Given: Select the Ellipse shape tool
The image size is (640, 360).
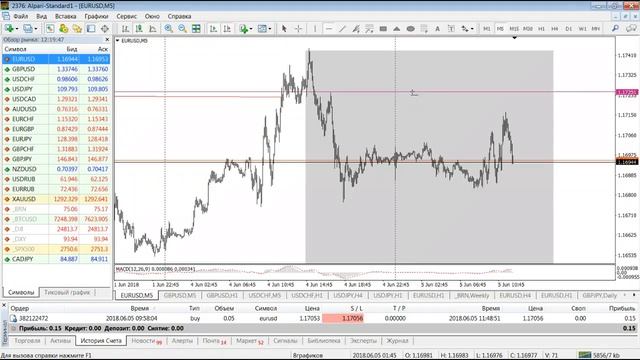Looking at the screenshot, I should [x=411, y=29].
